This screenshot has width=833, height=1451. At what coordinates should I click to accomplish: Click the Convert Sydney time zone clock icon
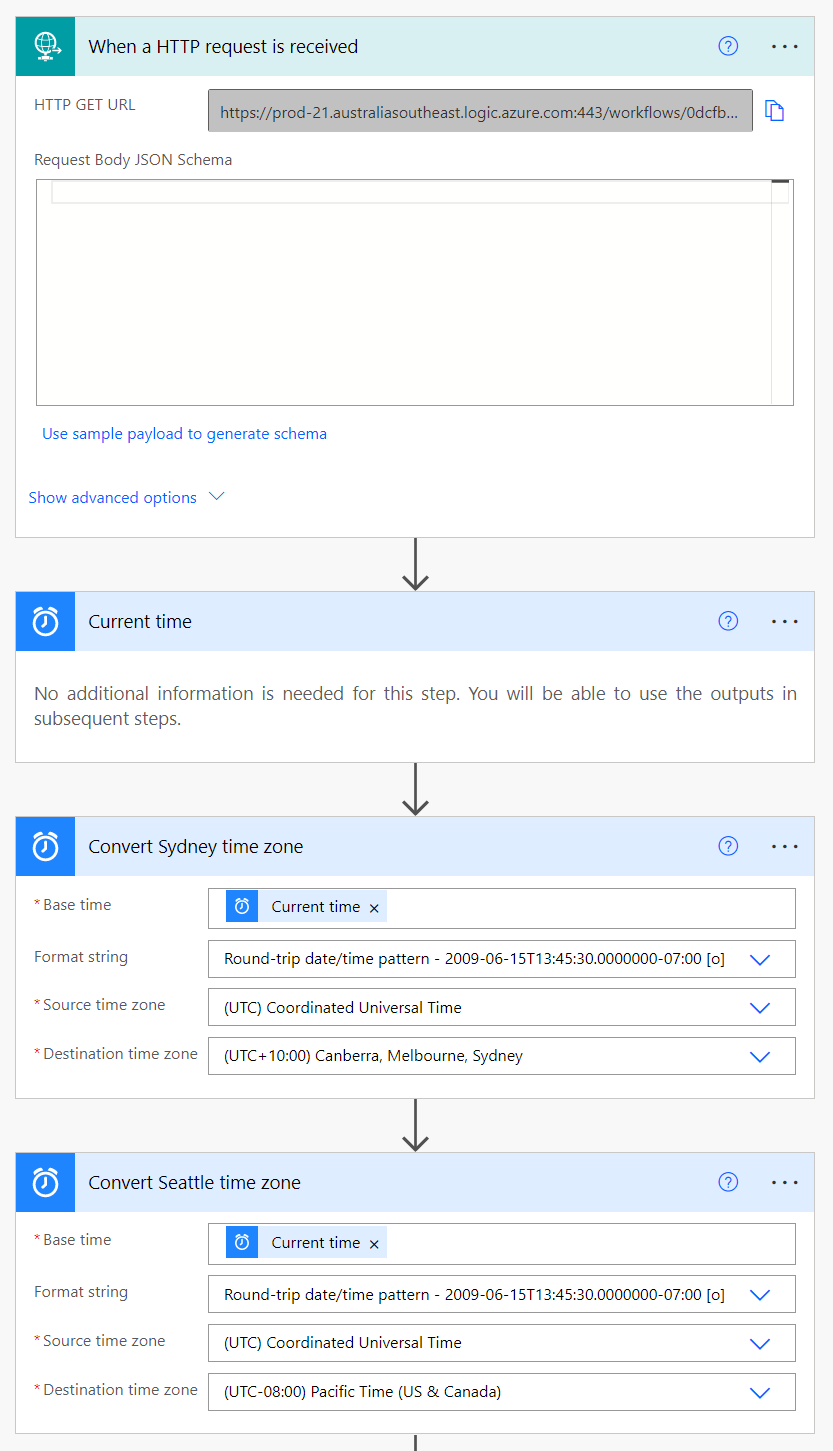tap(45, 846)
